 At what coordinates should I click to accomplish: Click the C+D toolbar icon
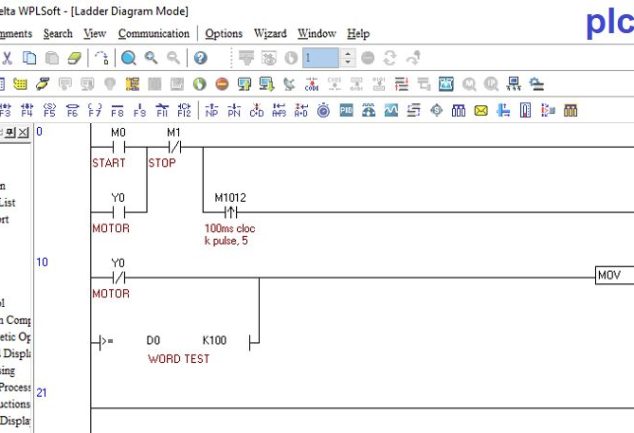coord(257,110)
